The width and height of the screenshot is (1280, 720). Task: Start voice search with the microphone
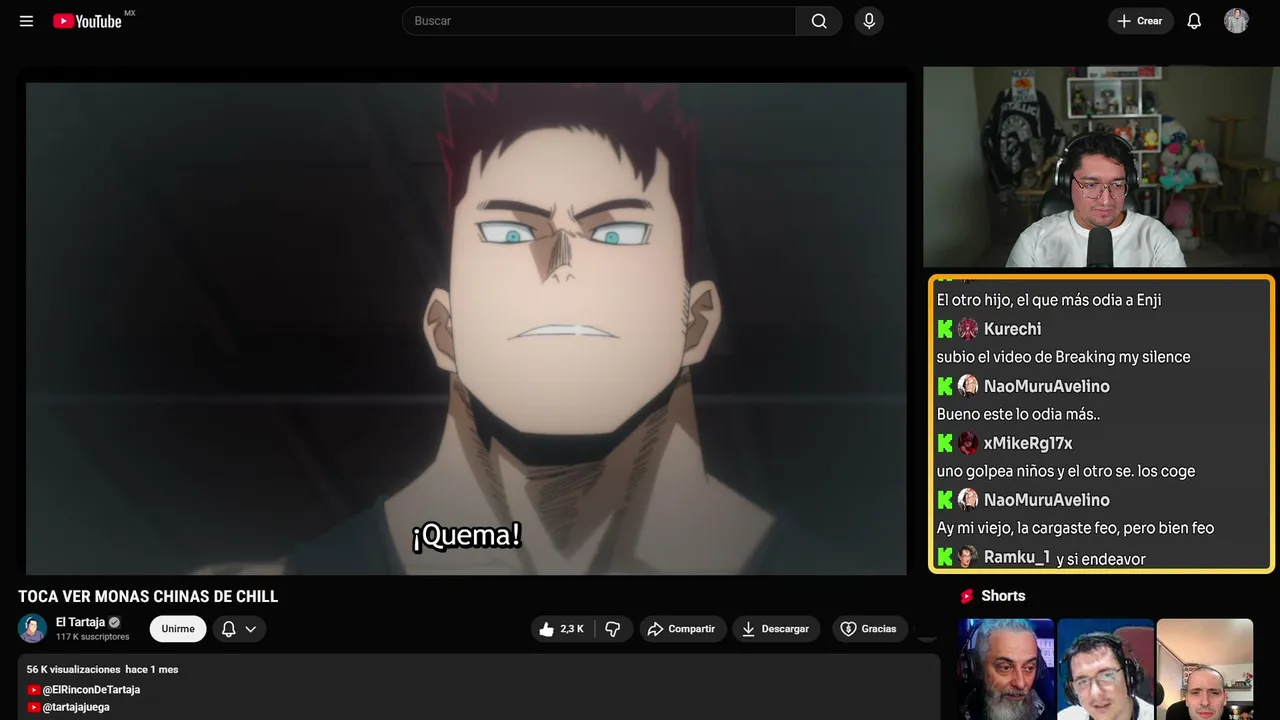click(x=869, y=21)
